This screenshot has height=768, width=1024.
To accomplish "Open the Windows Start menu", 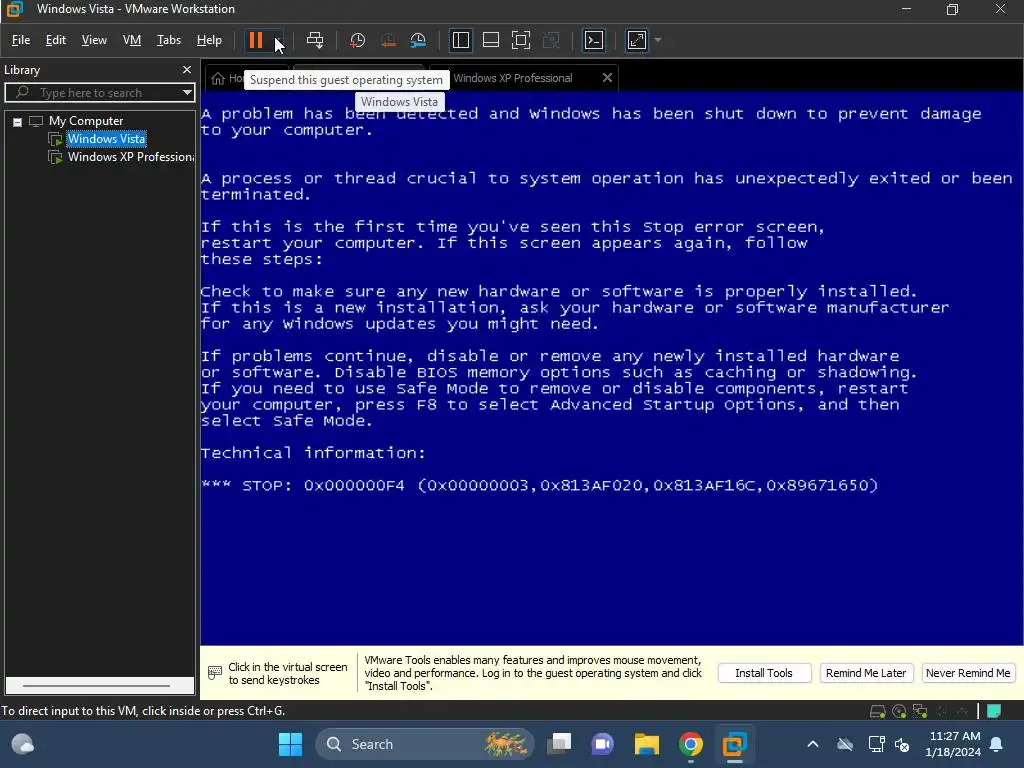I will 291,744.
